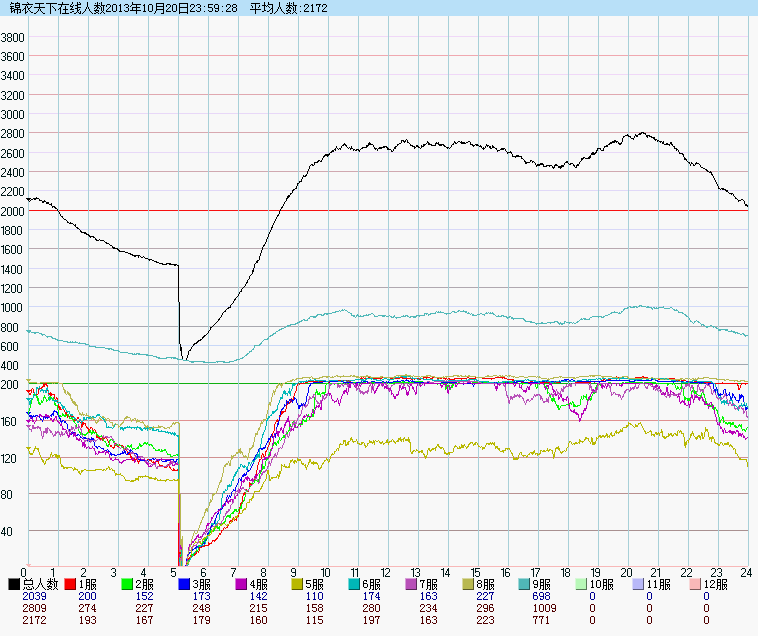Click the 3800 label on the y-axis
The image size is (758, 636).
click(13, 37)
